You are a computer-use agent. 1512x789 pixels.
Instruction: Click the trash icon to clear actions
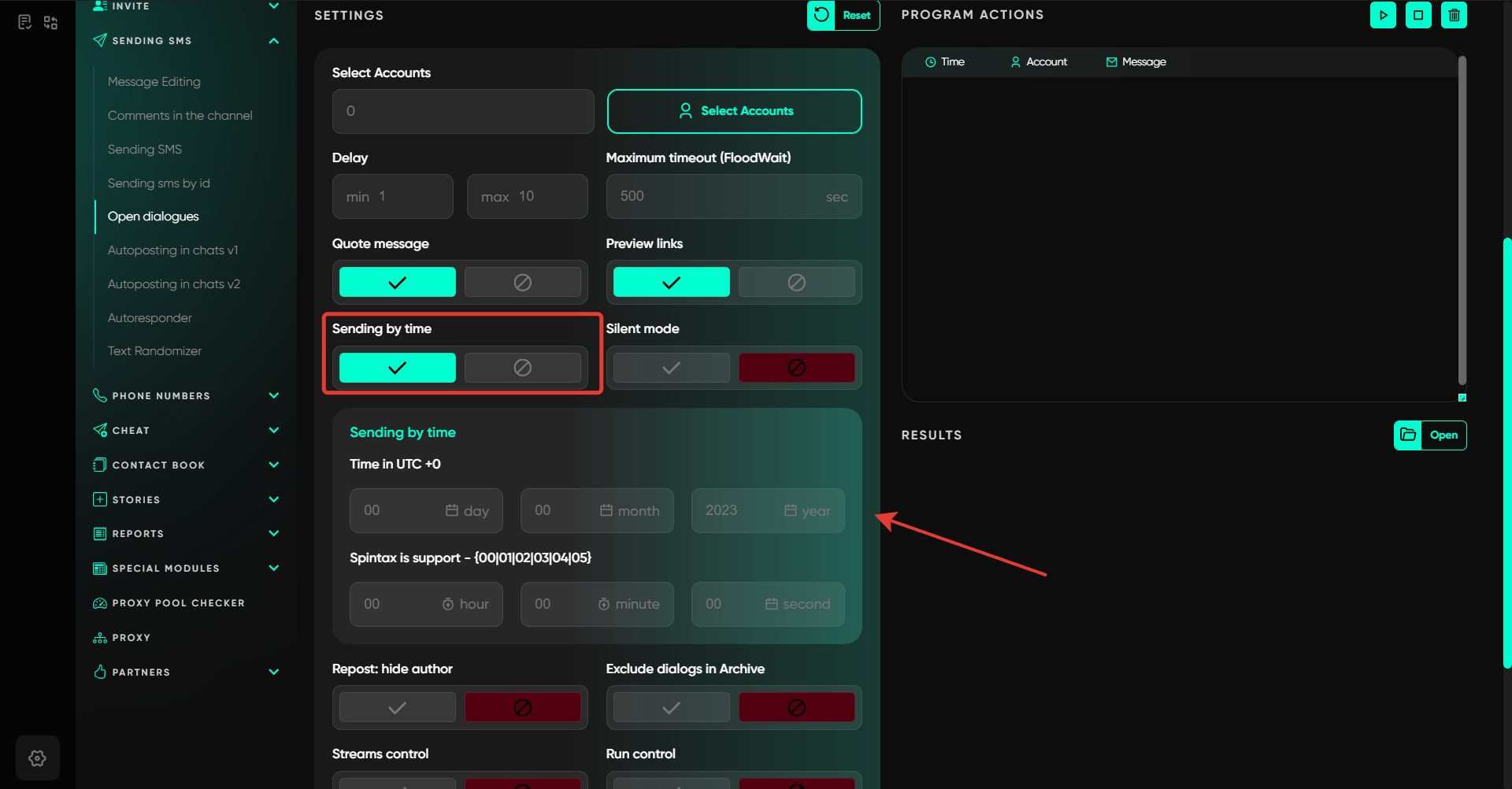point(1454,15)
